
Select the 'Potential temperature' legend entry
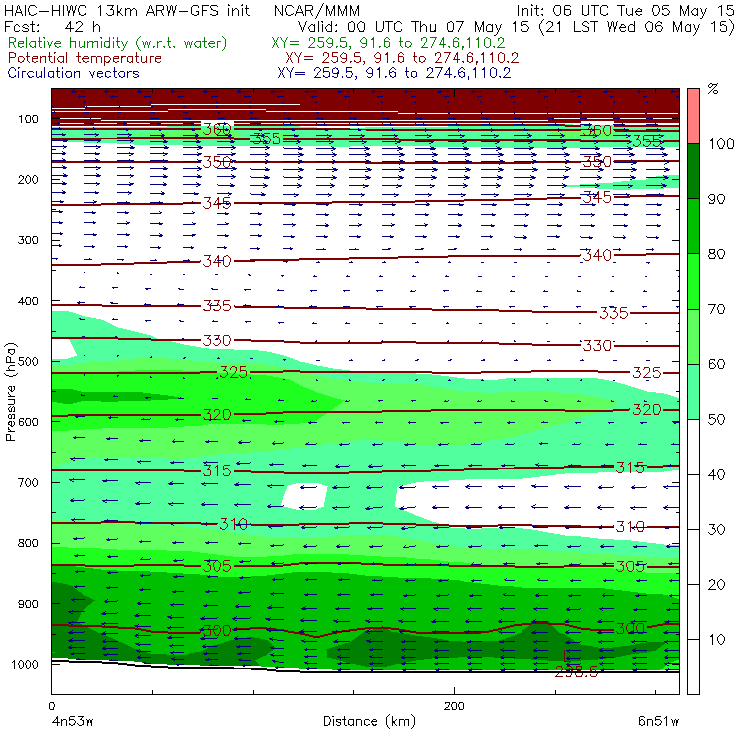tap(85, 58)
